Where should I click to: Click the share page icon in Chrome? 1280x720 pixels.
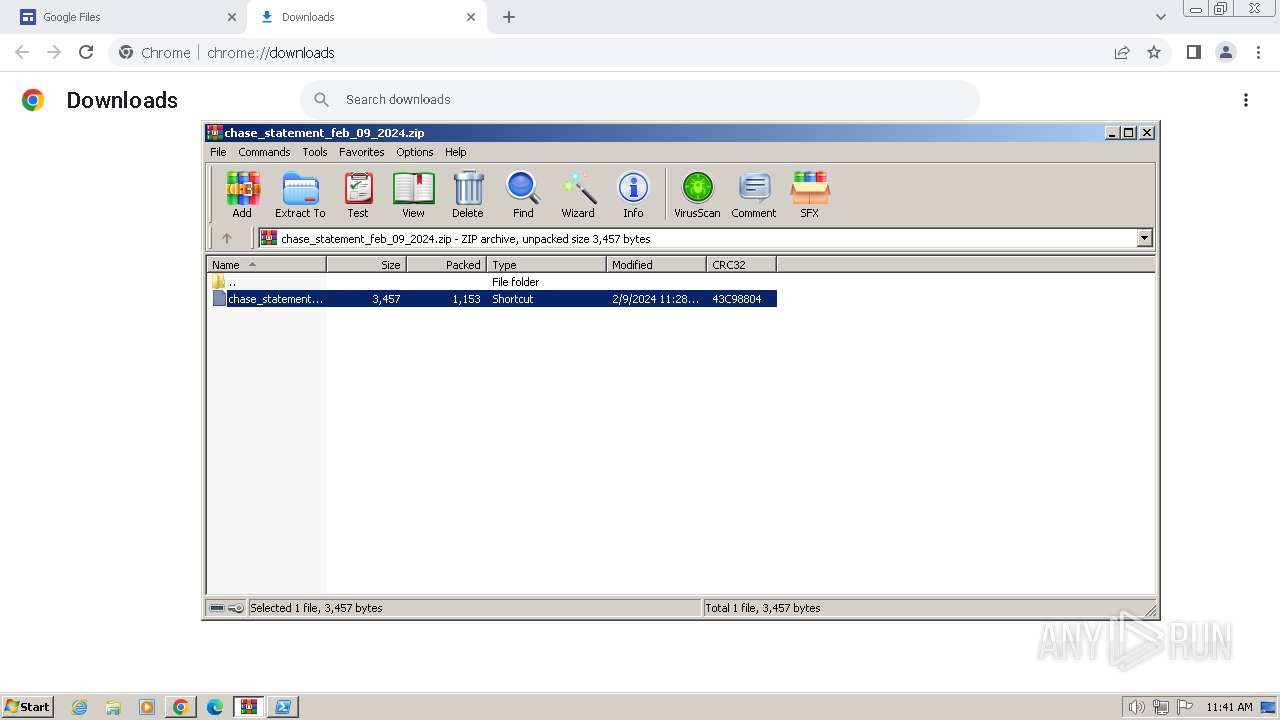tap(1122, 53)
